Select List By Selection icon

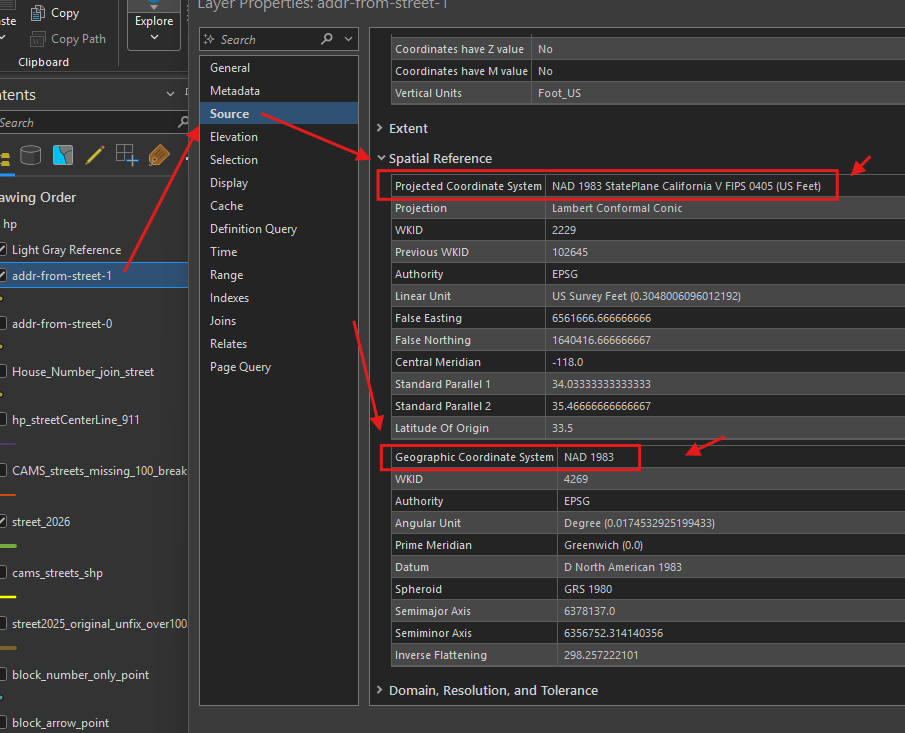click(x=63, y=155)
